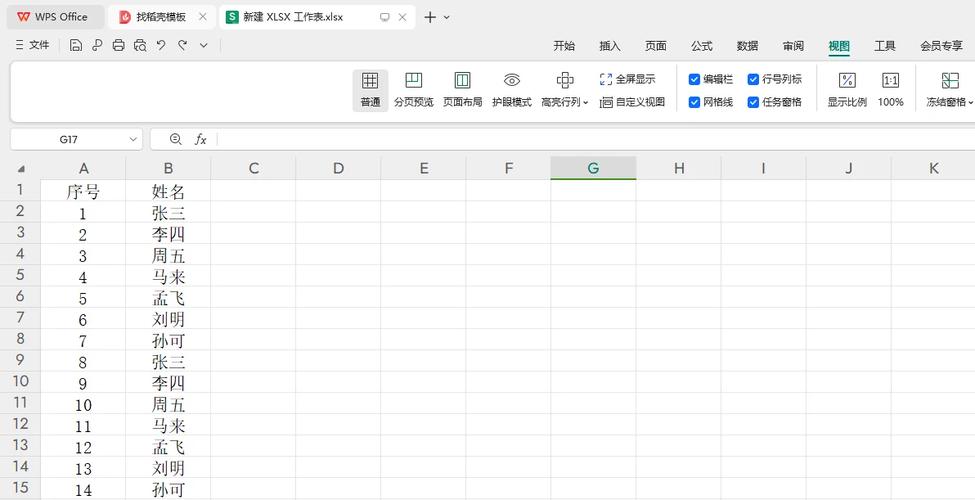Select row 8 header

pos(21,339)
